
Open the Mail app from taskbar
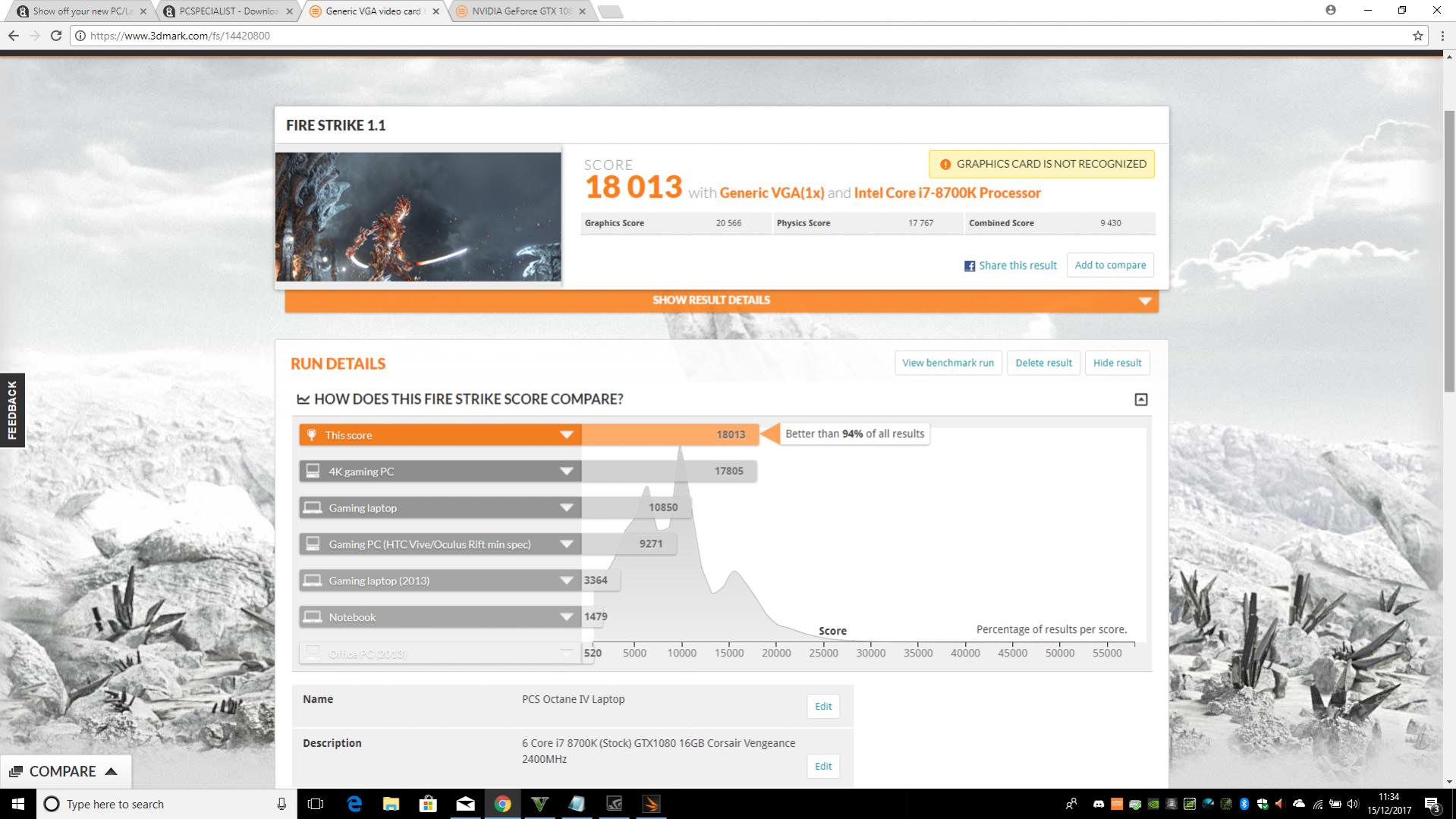click(465, 804)
